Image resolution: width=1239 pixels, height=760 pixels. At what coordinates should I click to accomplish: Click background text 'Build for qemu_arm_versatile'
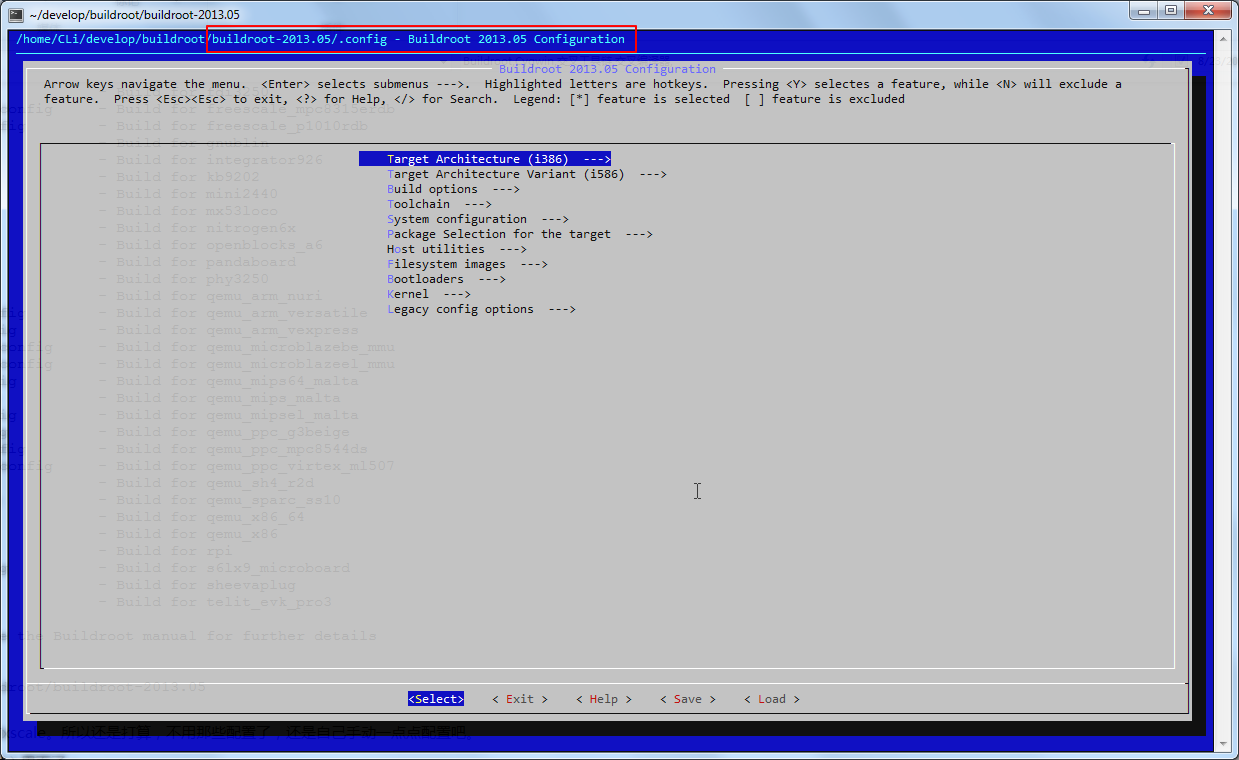(x=242, y=313)
